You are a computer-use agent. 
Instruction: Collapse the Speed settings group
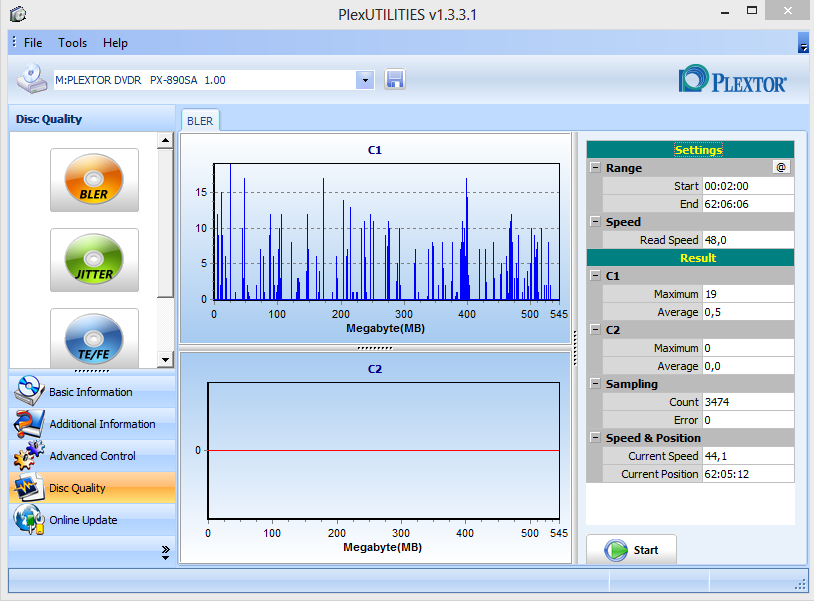pyautogui.click(x=595, y=221)
